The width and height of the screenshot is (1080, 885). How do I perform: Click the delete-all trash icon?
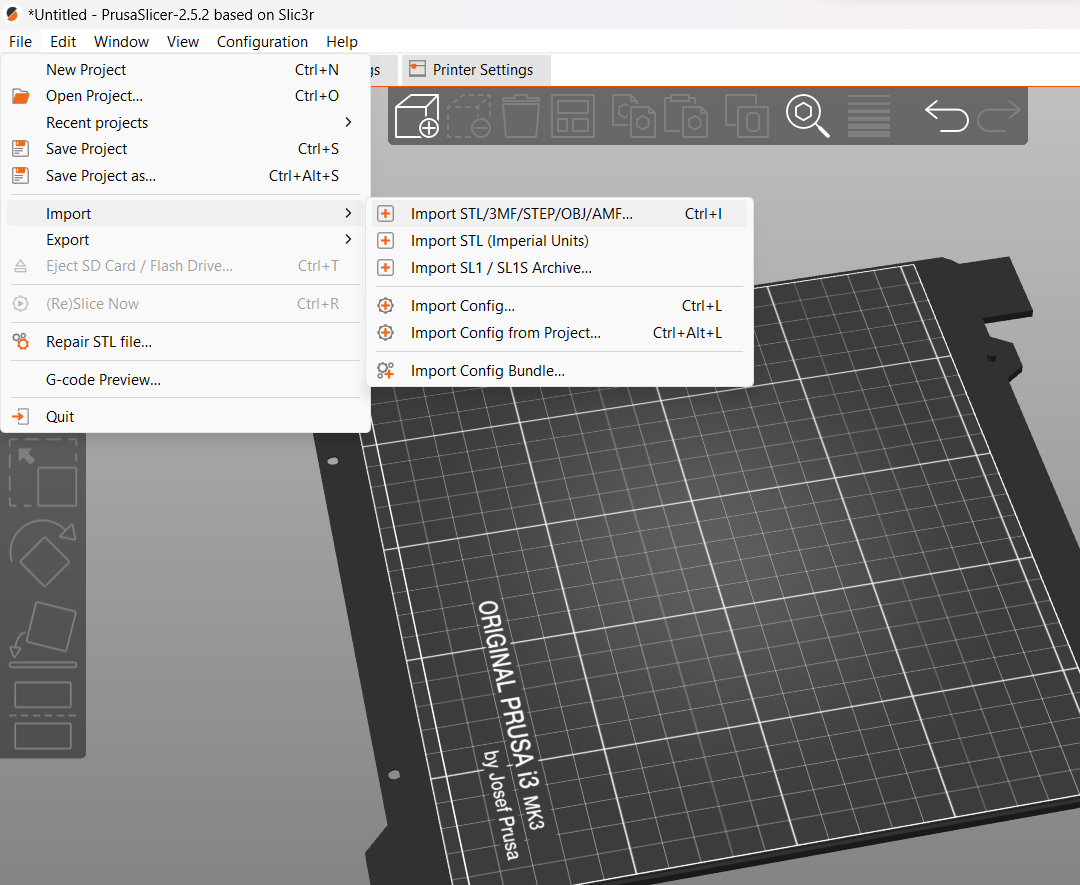[521, 116]
